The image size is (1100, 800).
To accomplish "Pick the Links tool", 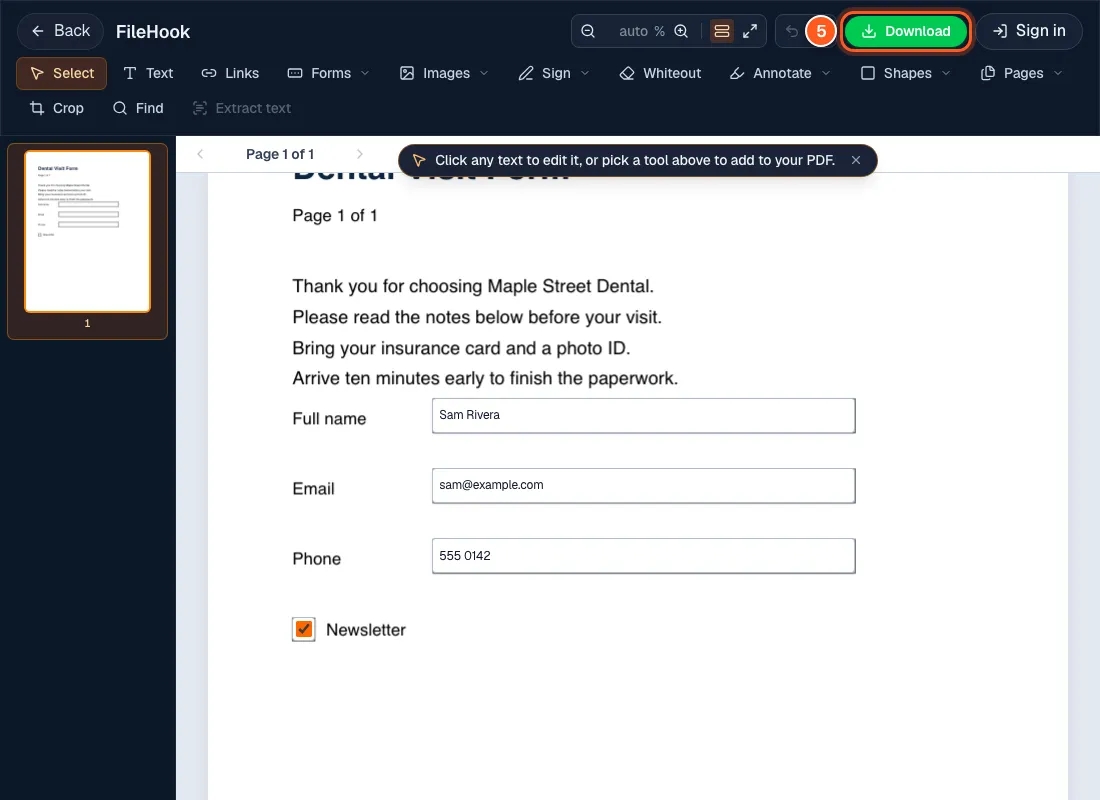I will 230,74.
